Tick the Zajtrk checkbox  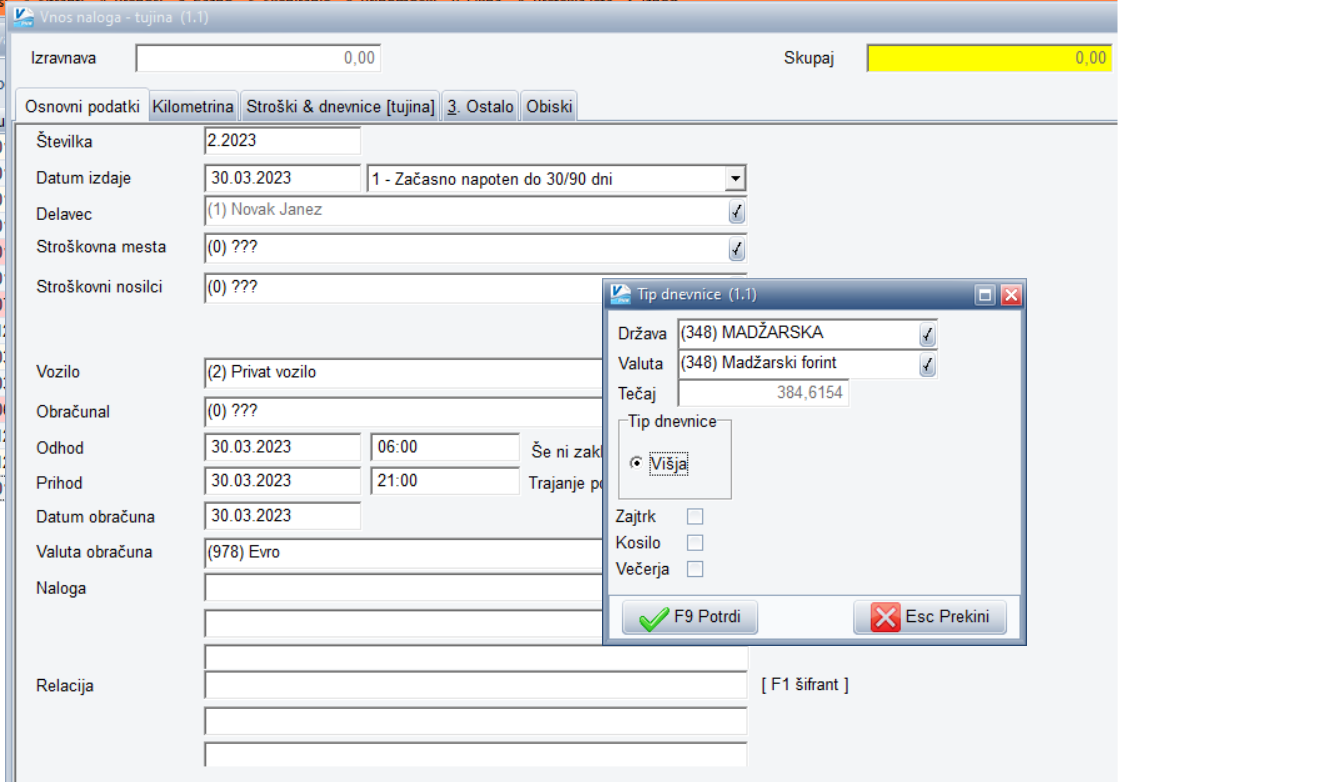(x=695, y=517)
